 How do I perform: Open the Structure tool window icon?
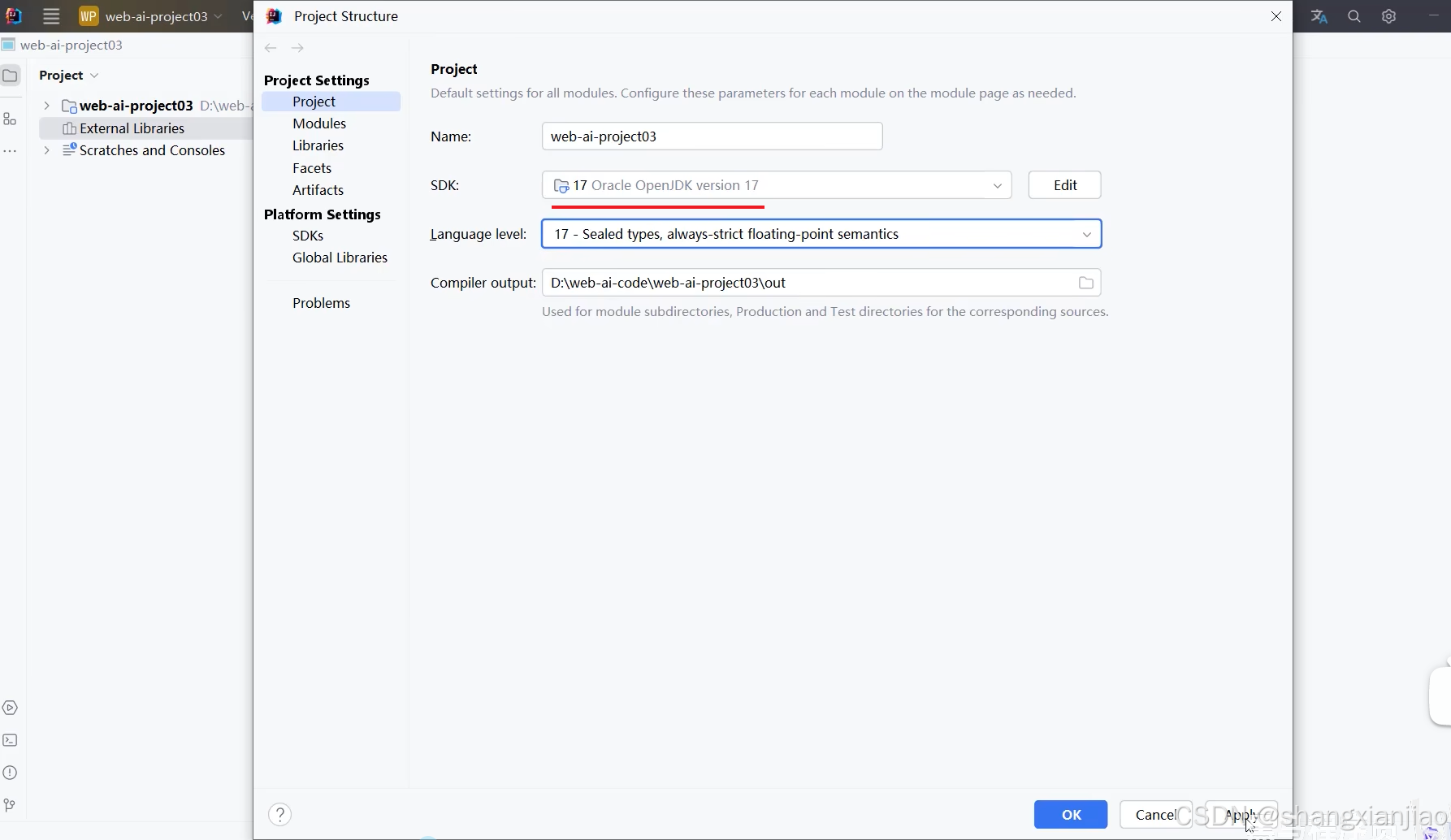click(11, 119)
